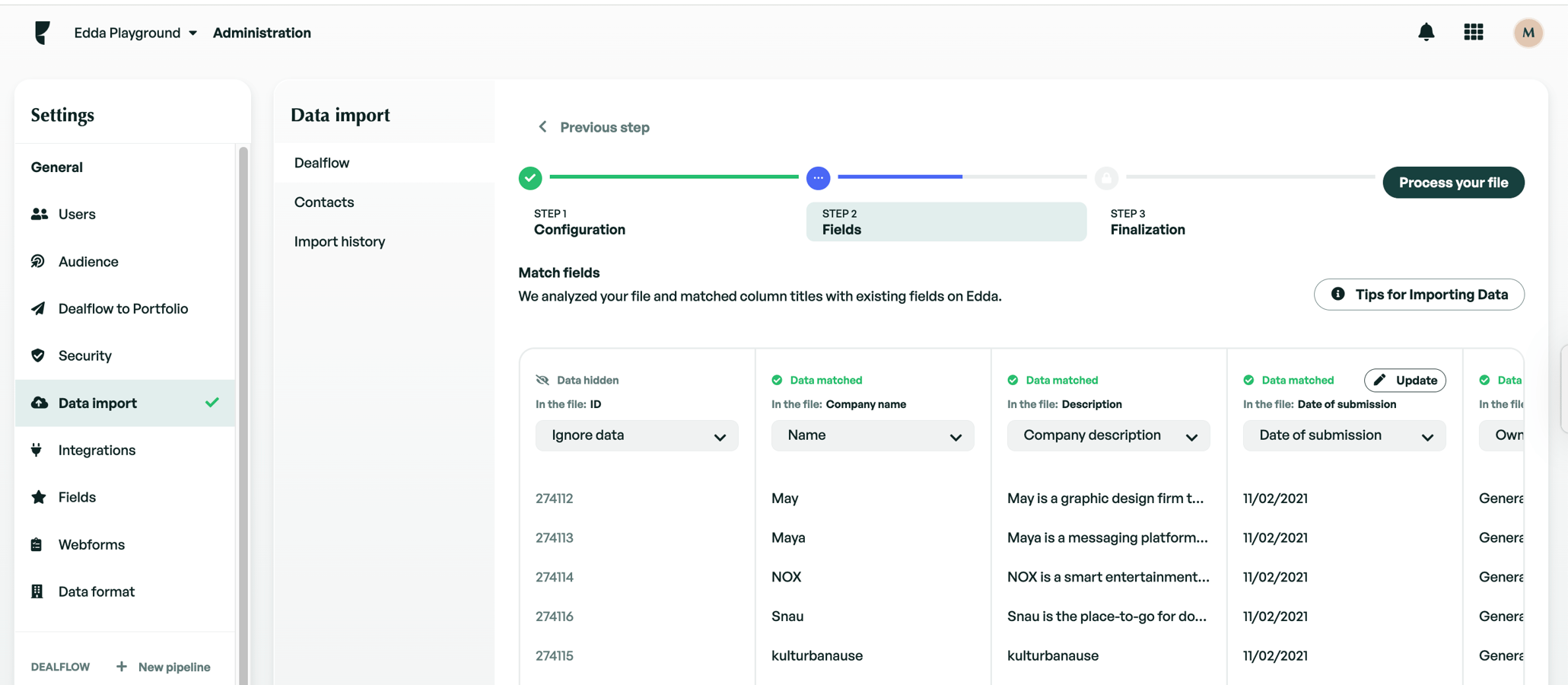Screen dimensions: 1568x685
Task: Click the Update button on Date column
Action: (1405, 380)
